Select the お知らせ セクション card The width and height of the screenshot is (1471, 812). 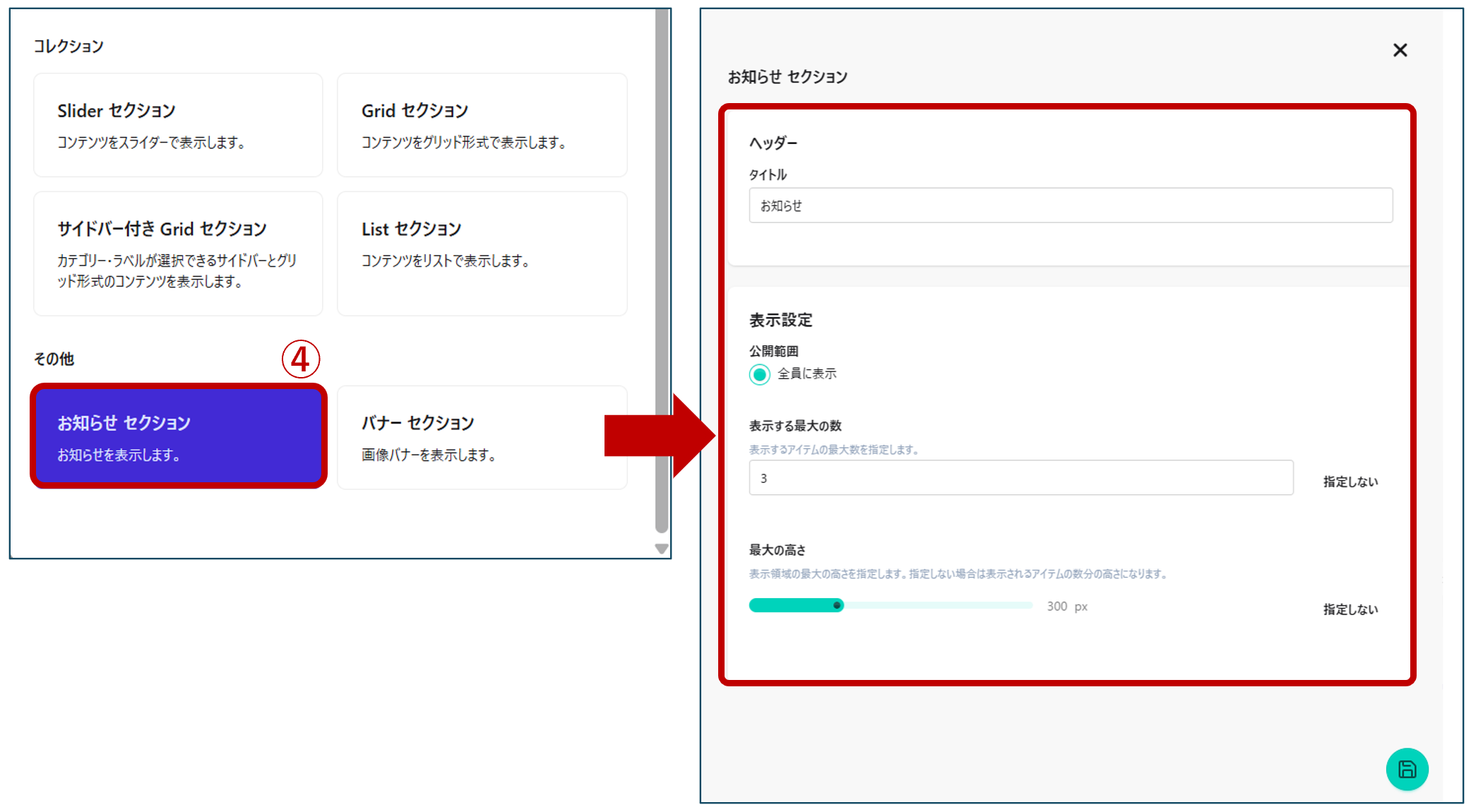pyautogui.click(x=178, y=436)
